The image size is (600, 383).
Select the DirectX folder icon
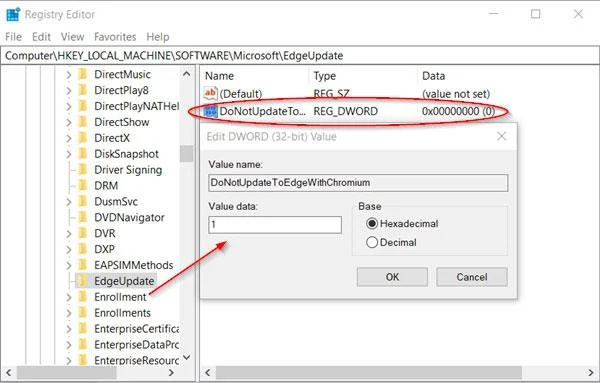[83, 138]
